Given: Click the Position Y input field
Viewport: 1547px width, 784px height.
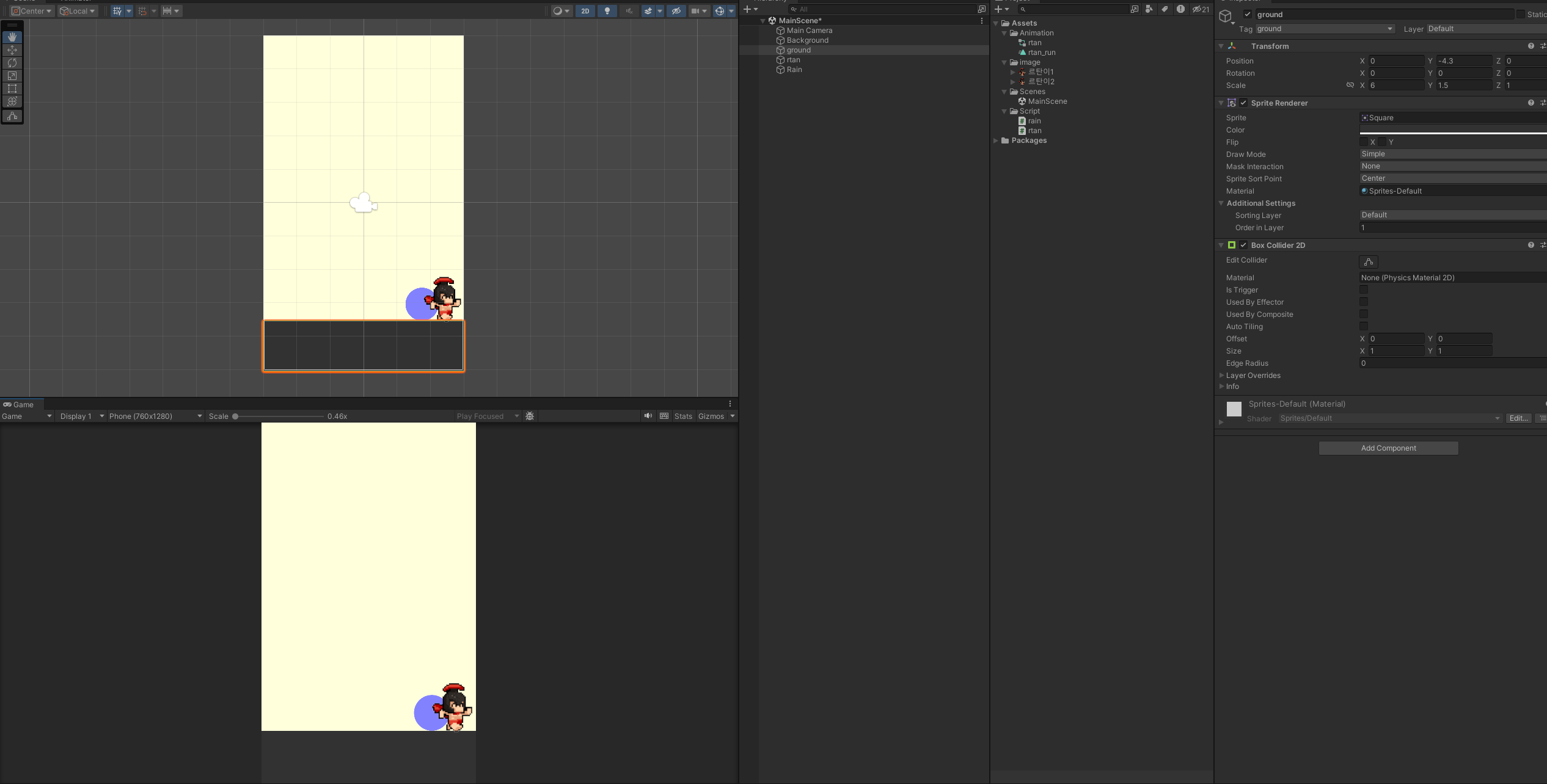Looking at the screenshot, I should [x=1464, y=61].
